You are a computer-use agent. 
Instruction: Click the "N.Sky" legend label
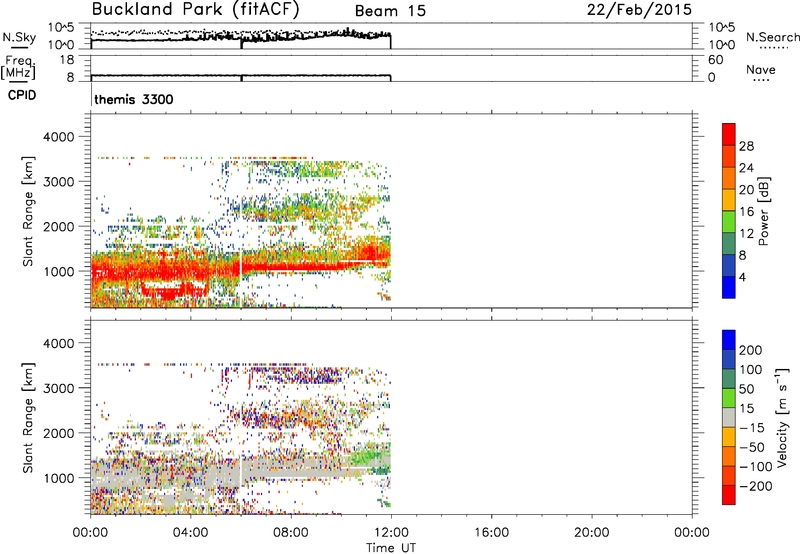click(19, 37)
